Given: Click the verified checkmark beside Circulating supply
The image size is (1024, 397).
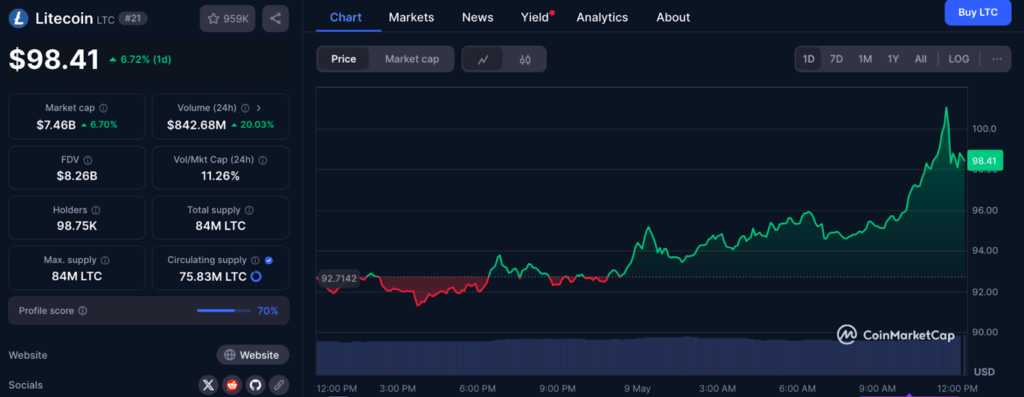Looking at the screenshot, I should point(269,260).
